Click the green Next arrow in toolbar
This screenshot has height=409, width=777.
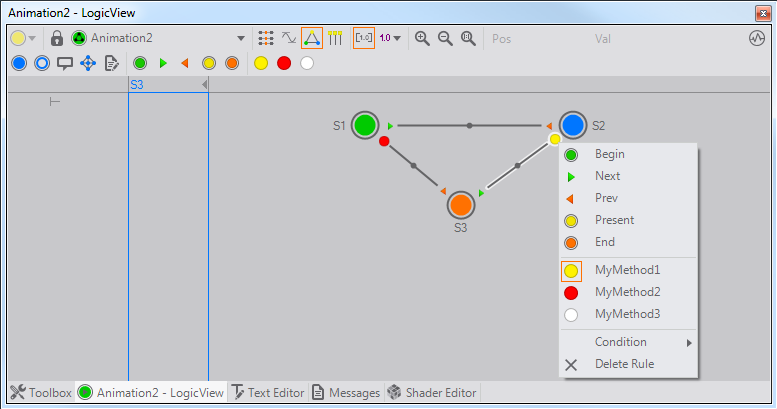[x=163, y=63]
